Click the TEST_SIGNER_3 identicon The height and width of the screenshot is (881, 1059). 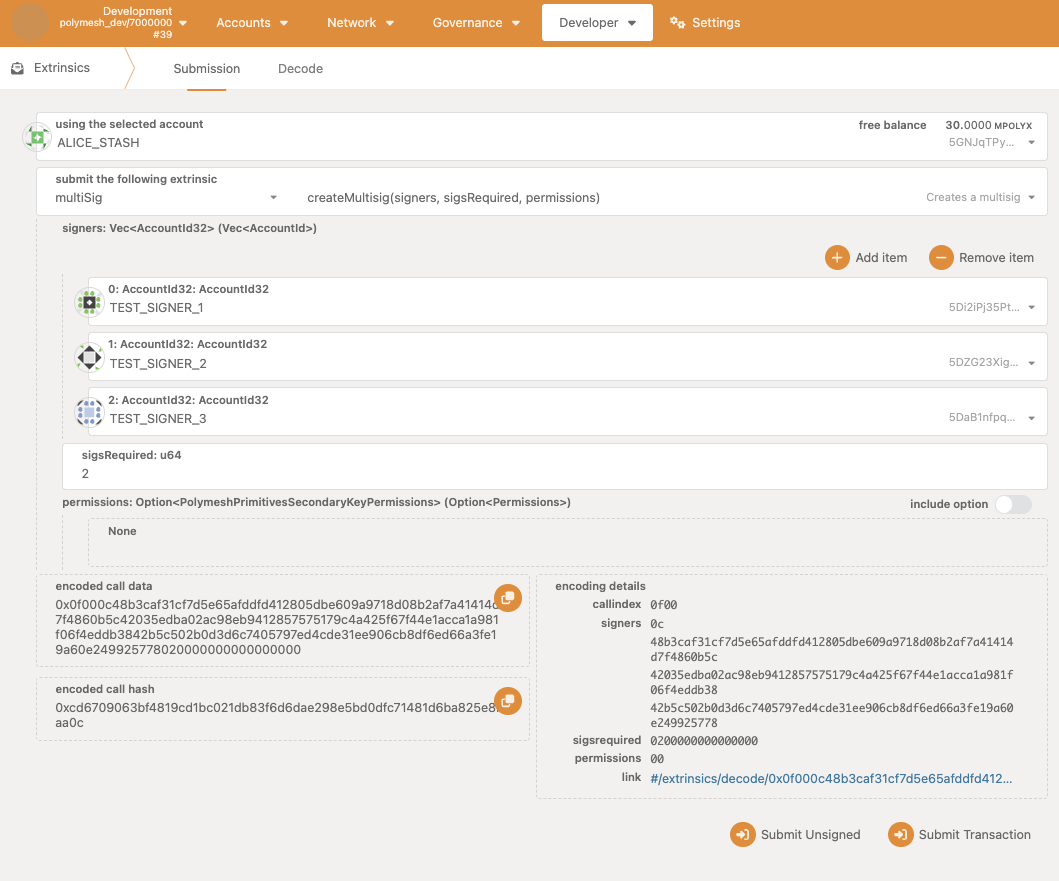click(89, 412)
